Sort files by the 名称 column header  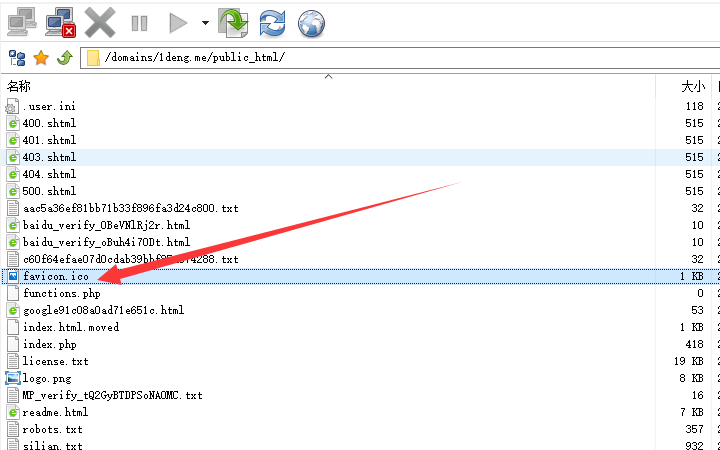20,88
